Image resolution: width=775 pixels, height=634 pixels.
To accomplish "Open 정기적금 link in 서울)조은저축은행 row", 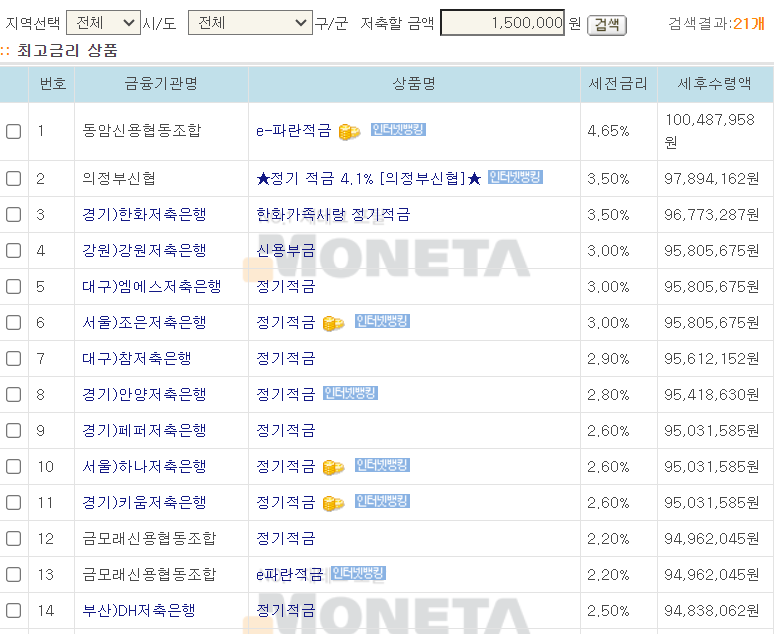I will [x=286, y=323].
